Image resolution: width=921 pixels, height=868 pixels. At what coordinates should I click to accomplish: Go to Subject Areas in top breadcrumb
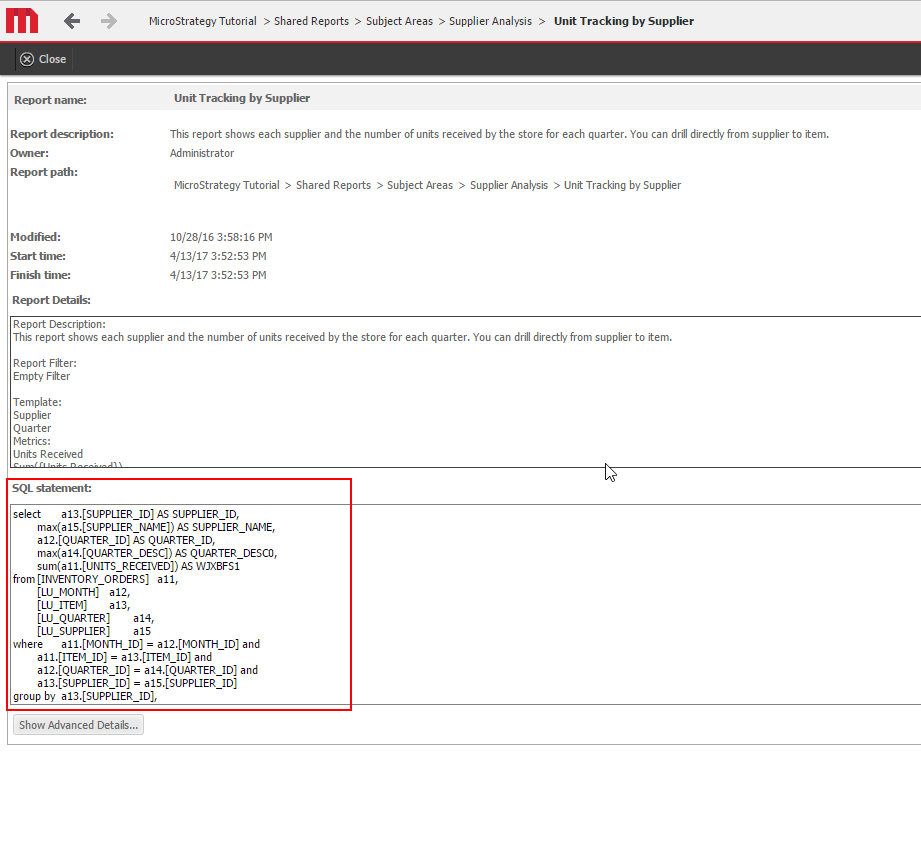tap(399, 21)
